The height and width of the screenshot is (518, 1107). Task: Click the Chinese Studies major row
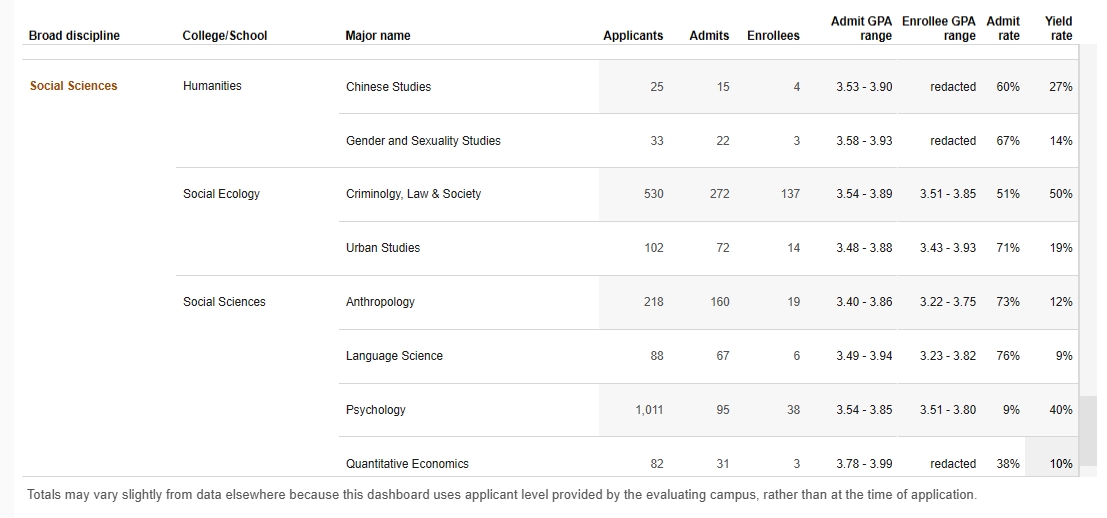pyautogui.click(x=388, y=87)
